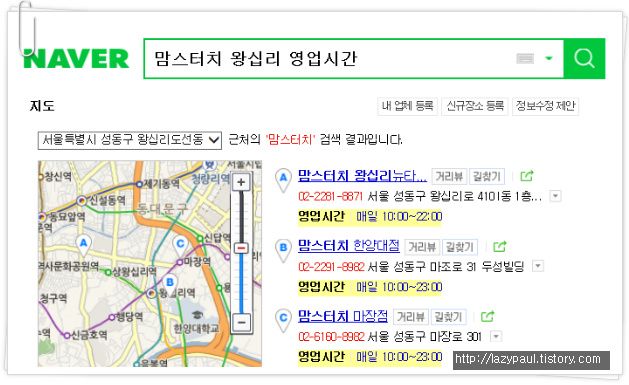Expand address details for 마장로 301
The width and height of the screenshot is (629, 385).
click(x=496, y=336)
